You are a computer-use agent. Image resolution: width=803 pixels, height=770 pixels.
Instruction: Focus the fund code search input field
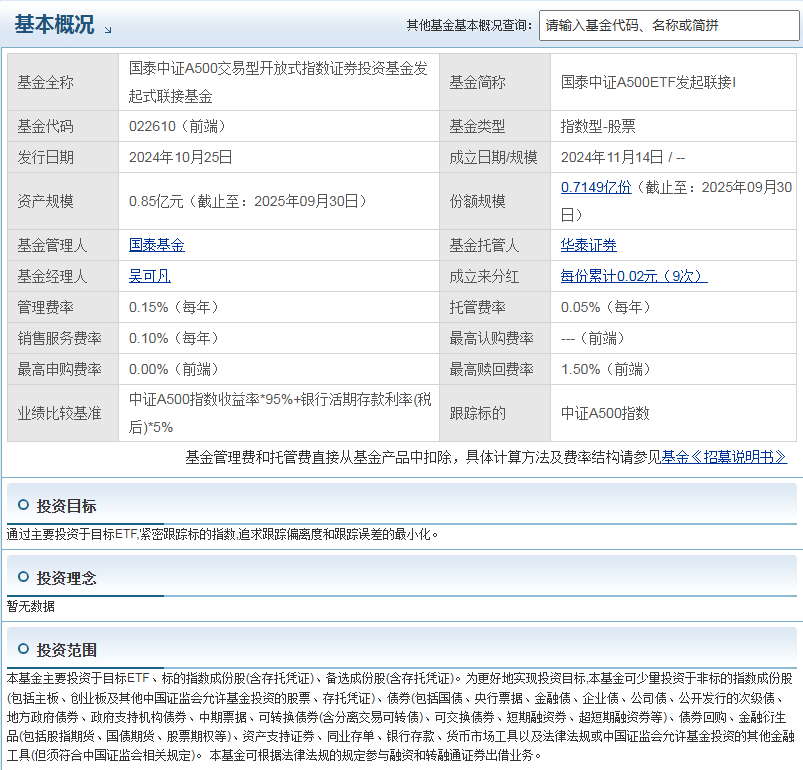tap(669, 25)
